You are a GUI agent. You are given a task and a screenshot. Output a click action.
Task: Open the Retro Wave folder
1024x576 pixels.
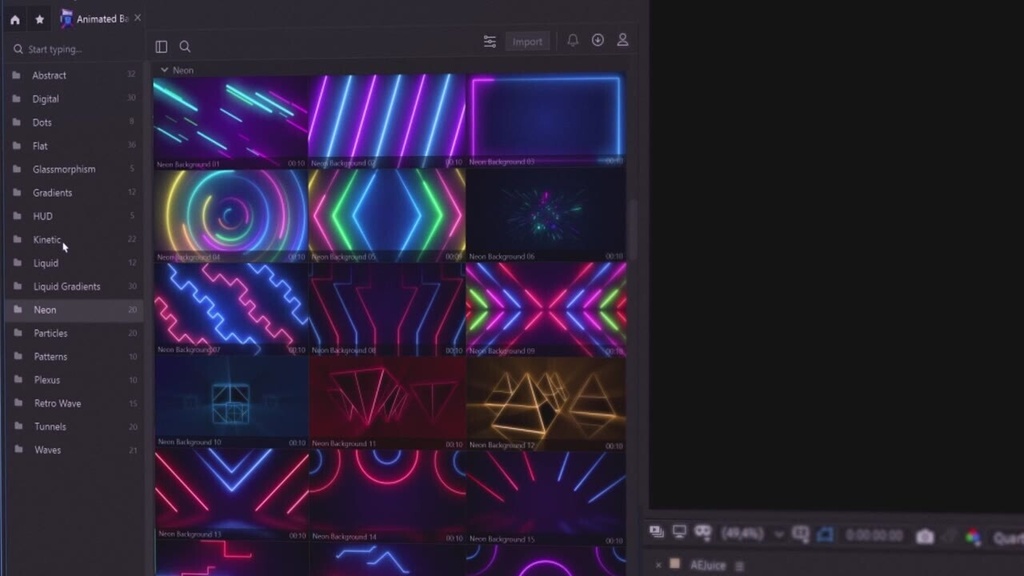tap(74, 404)
